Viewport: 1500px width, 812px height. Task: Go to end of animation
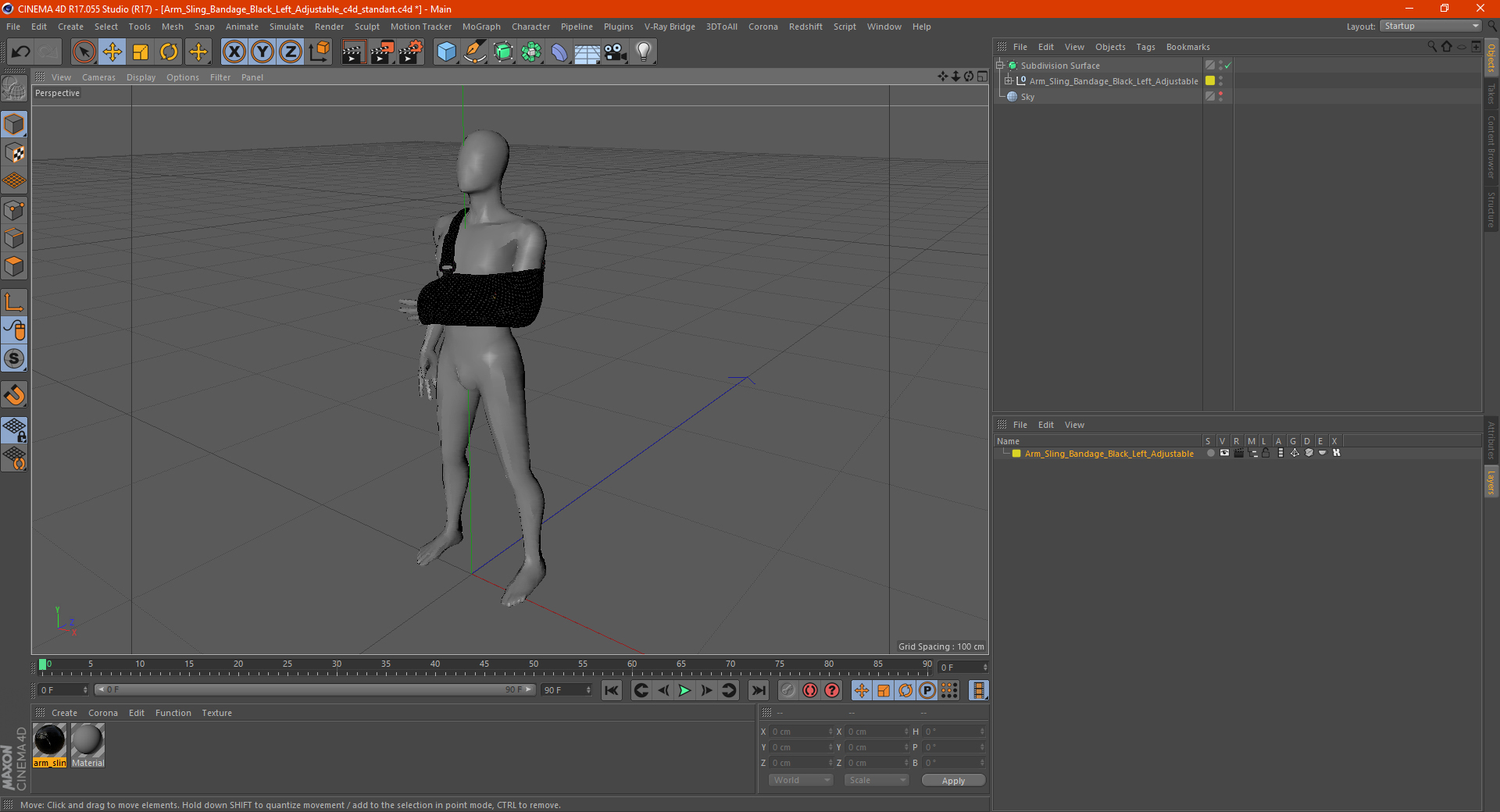[758, 690]
